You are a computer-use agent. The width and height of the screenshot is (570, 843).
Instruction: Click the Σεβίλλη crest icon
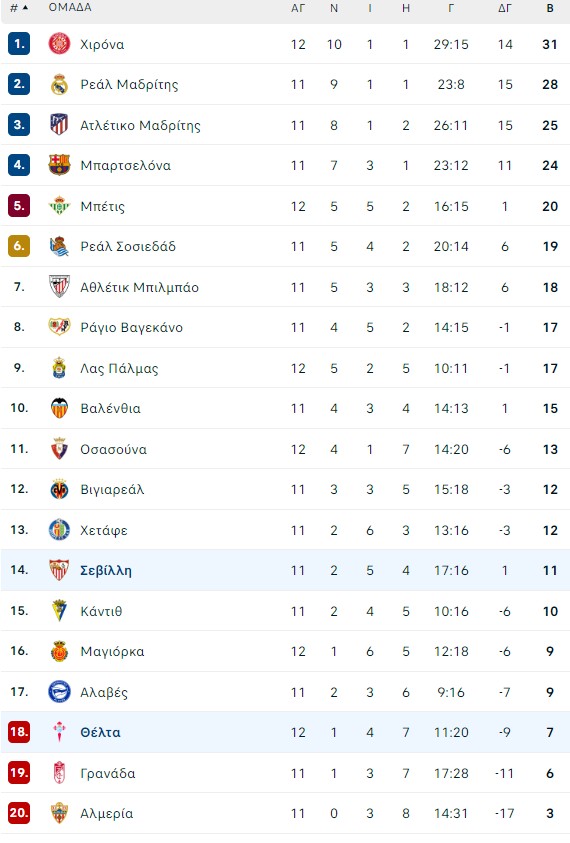click(x=59, y=570)
